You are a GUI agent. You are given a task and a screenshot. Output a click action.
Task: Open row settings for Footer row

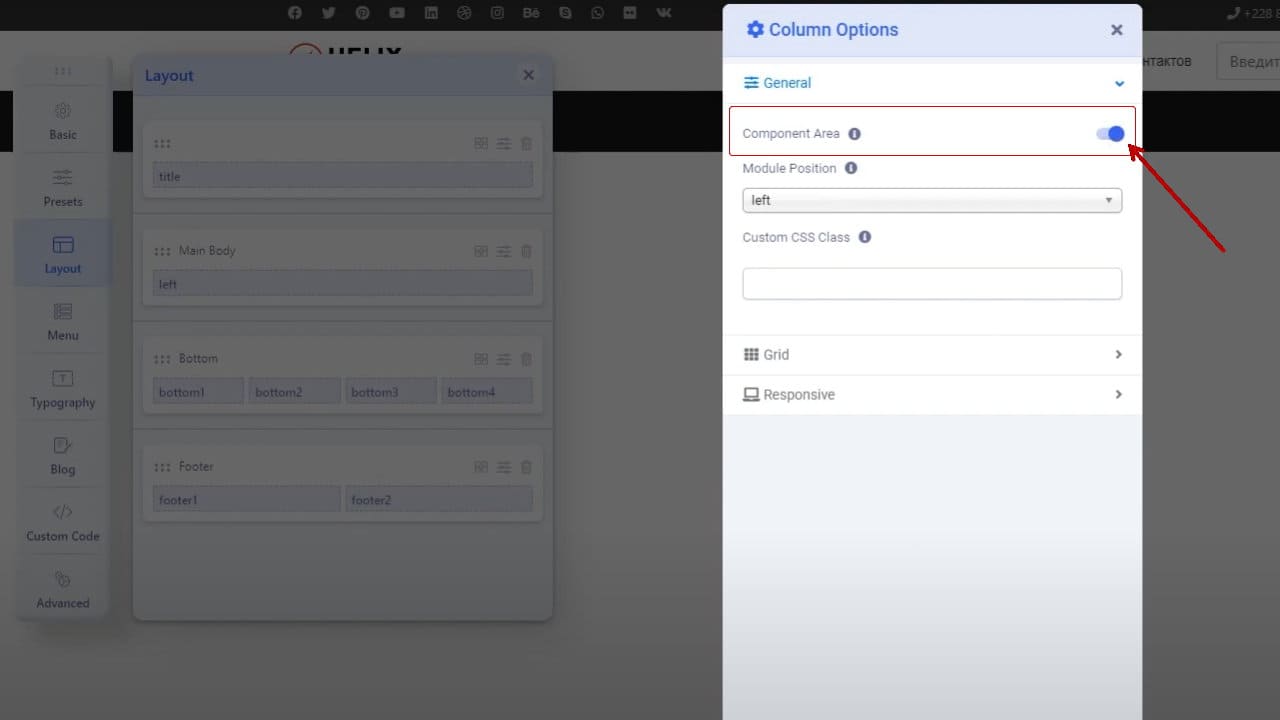tap(504, 467)
